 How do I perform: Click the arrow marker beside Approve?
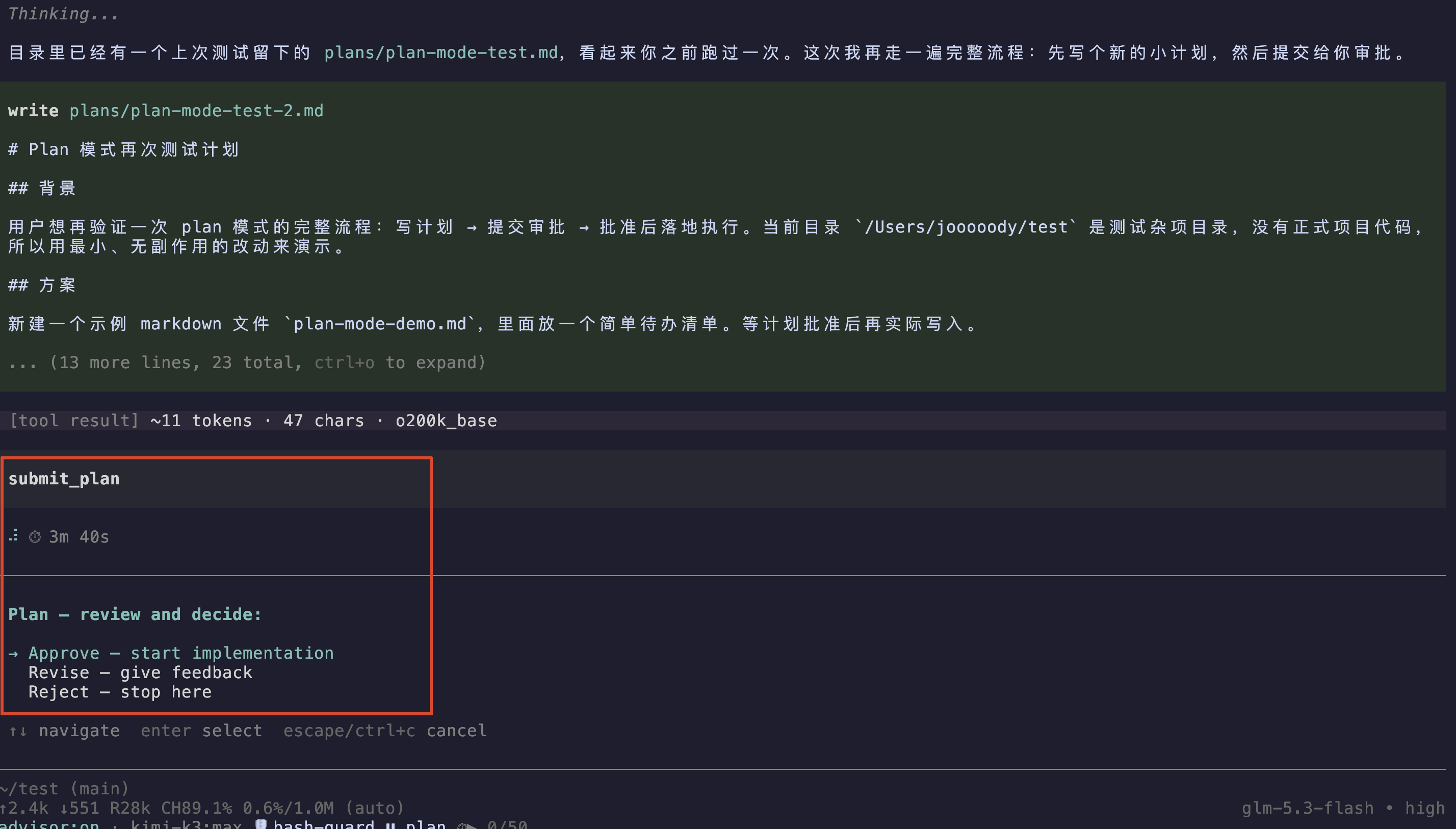[x=14, y=653]
